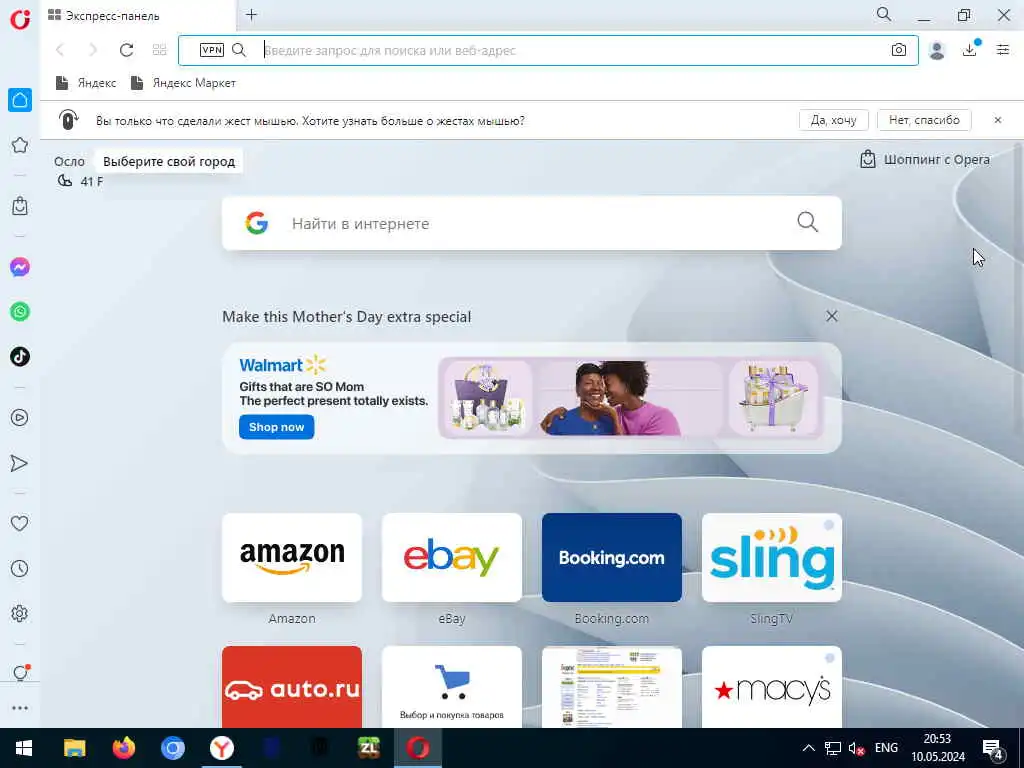Open the Opera main menu logo

pos(20,19)
